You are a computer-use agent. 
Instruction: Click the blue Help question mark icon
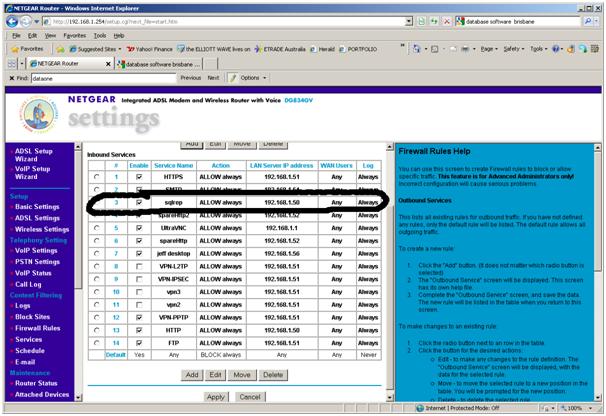click(x=556, y=49)
